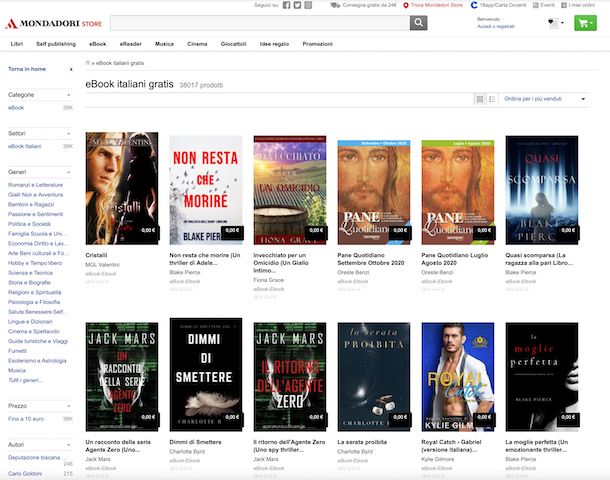The image size is (610, 480).
Task: Open the La moglie perfetta book cover
Action: 542,377
